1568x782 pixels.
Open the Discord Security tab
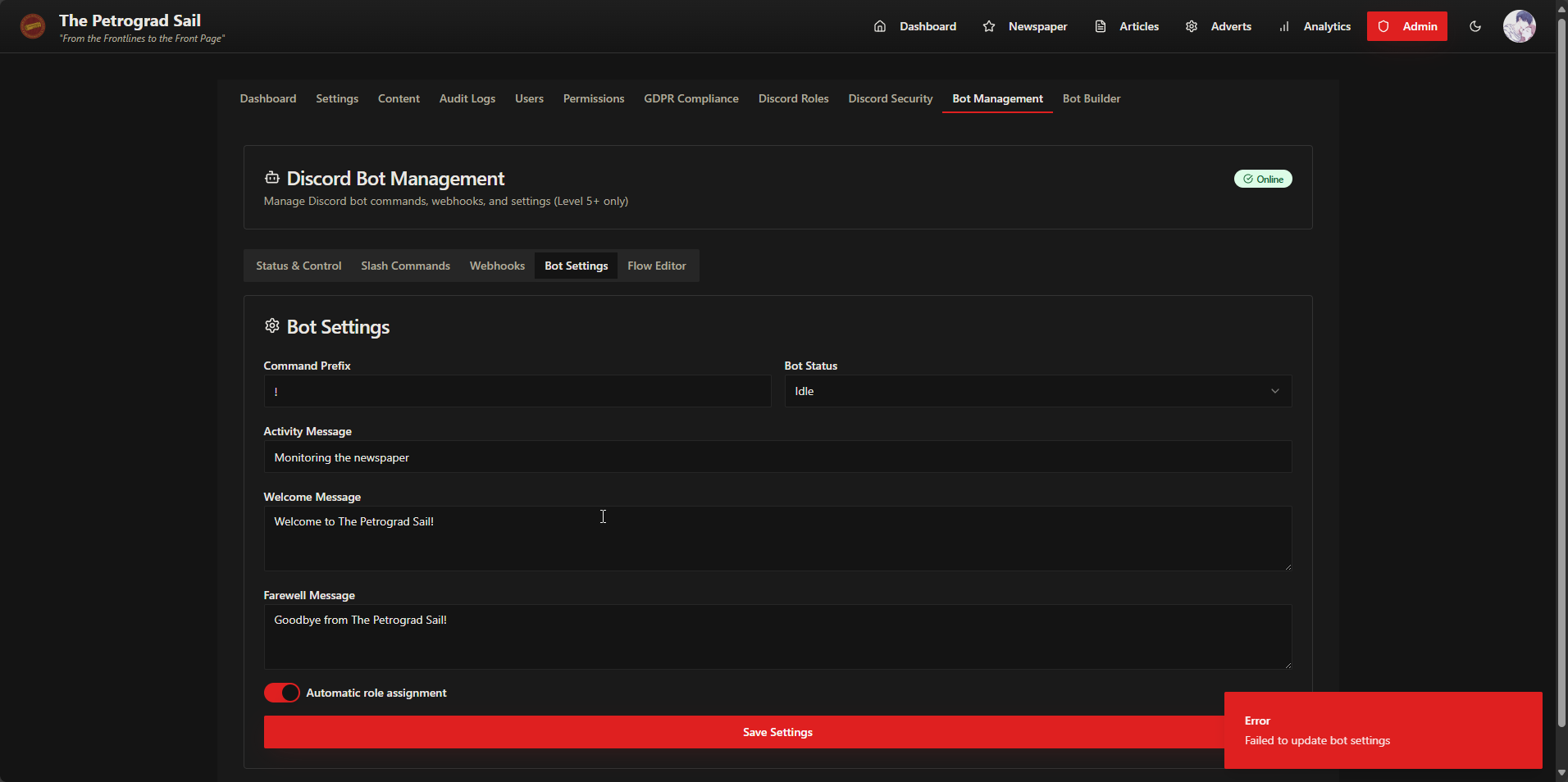(891, 98)
